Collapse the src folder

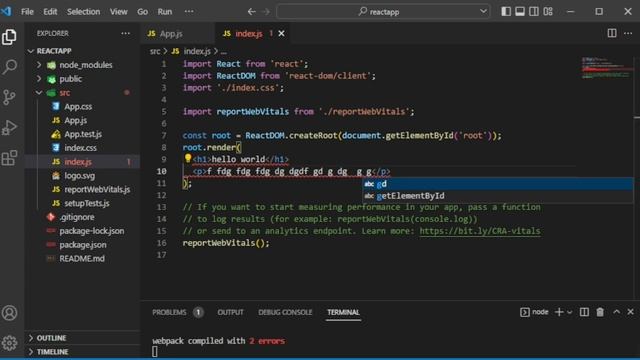39,93
